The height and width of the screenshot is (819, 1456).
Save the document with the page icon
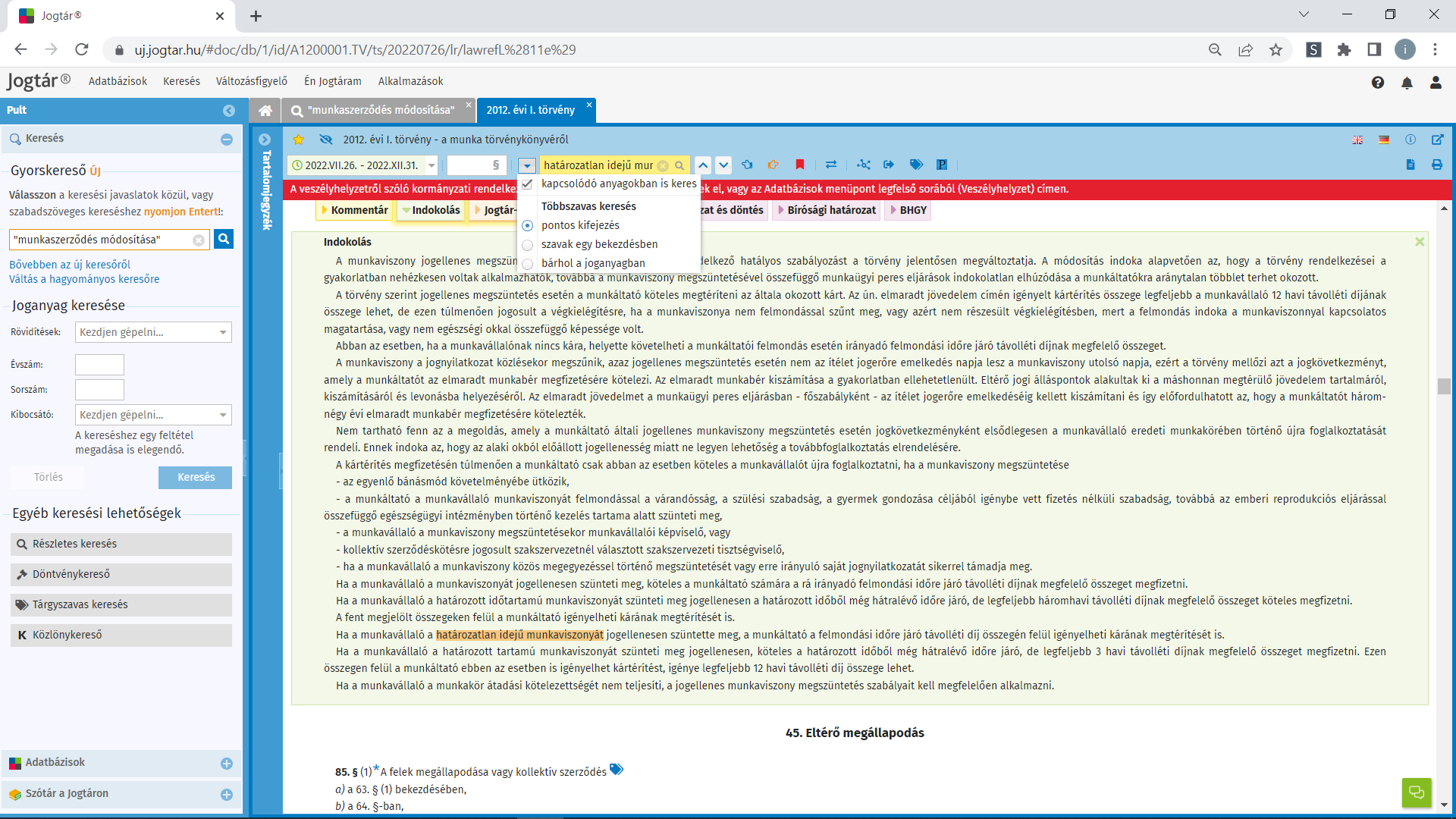tap(1410, 165)
